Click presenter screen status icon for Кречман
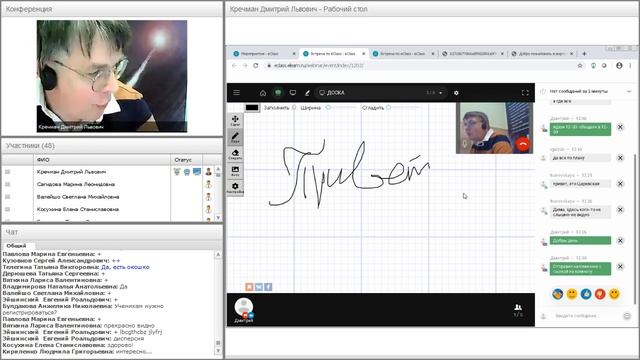Screen dimensions: 640x360 tap(197, 172)
